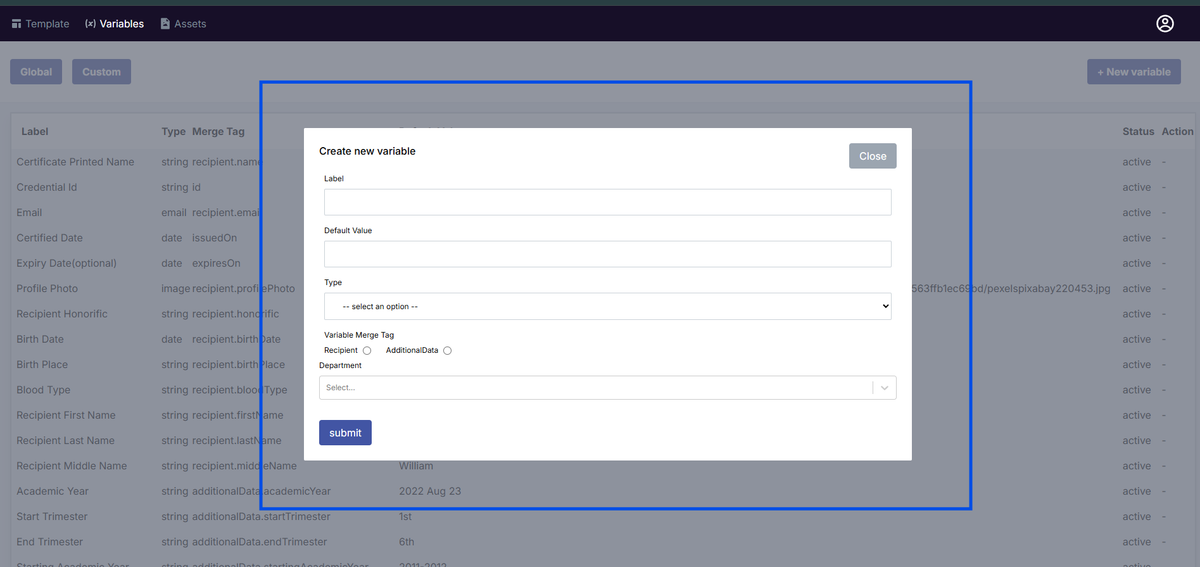Click the active status in Academic Year row

coord(1136,492)
